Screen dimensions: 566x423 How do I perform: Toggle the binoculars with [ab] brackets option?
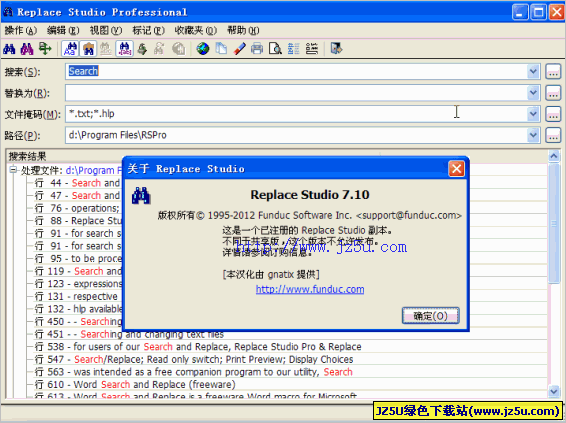pyautogui.click(x=124, y=48)
